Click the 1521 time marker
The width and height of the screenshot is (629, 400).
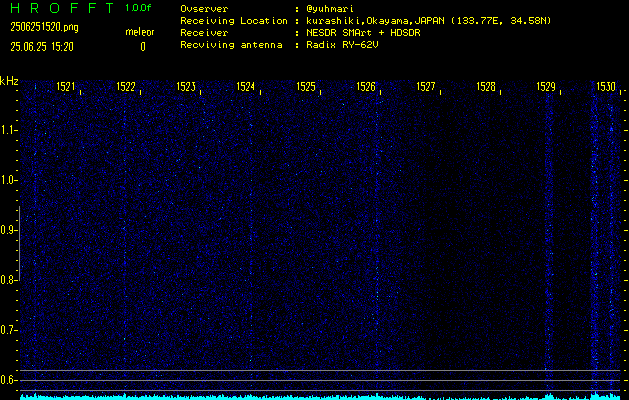click(x=66, y=87)
